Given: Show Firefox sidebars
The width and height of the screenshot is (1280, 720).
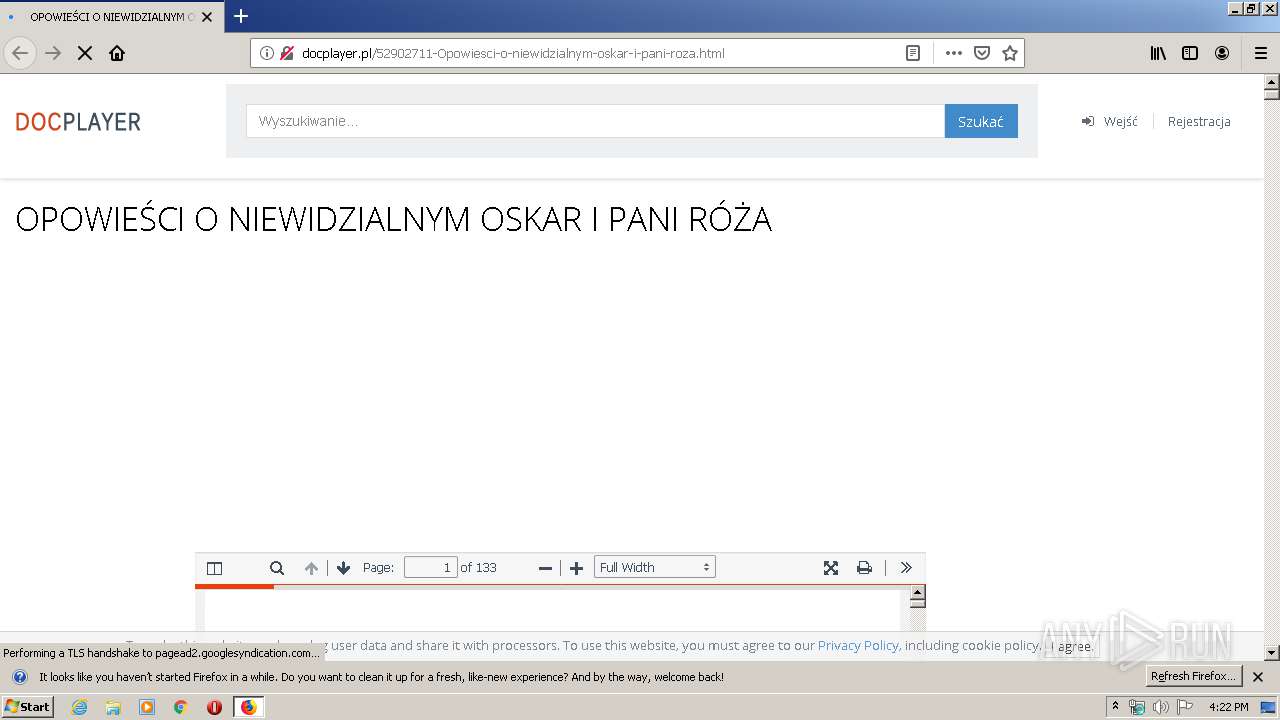Looking at the screenshot, I should (1190, 53).
